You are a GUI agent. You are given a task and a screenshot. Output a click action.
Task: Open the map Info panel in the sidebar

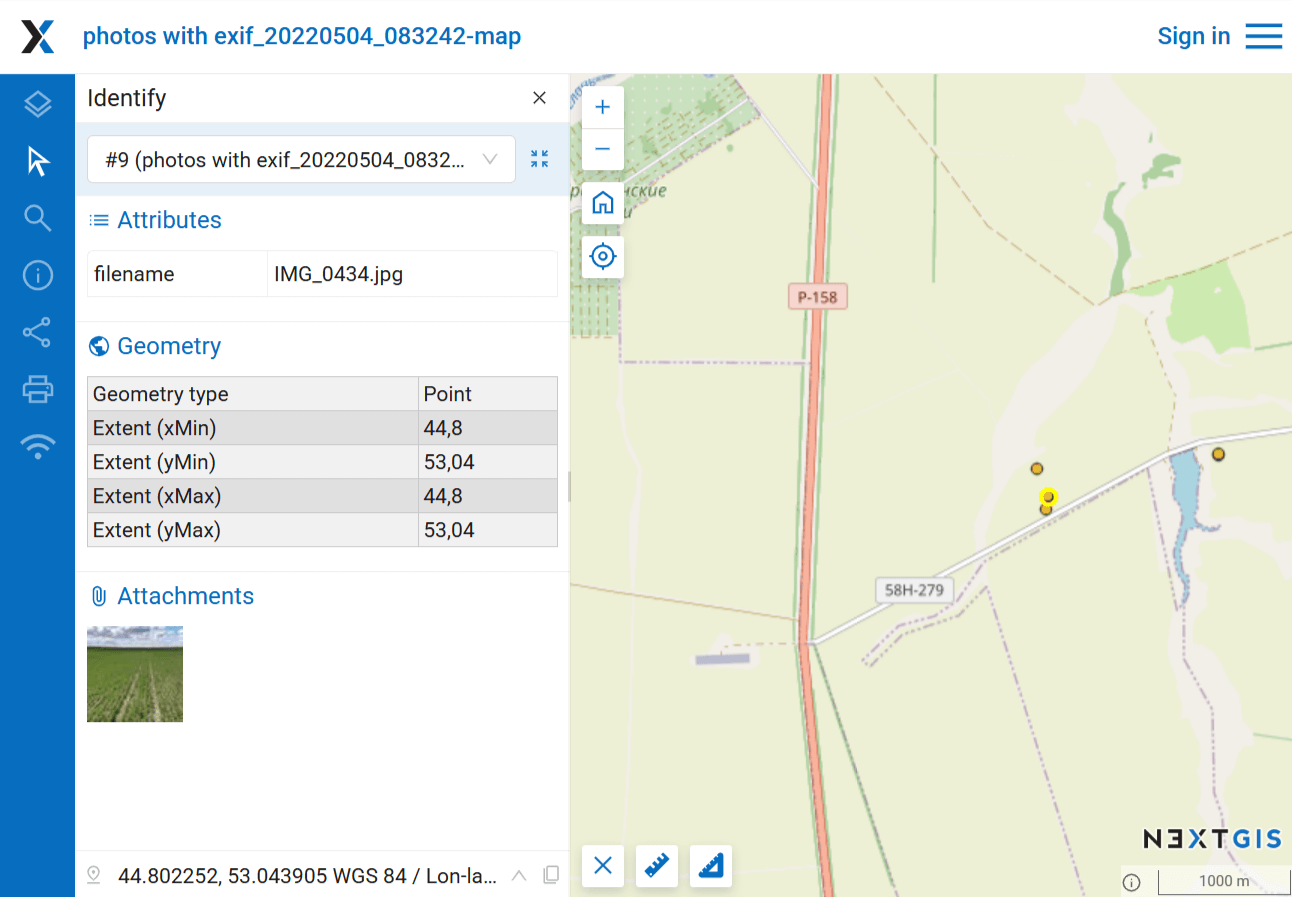(37, 275)
